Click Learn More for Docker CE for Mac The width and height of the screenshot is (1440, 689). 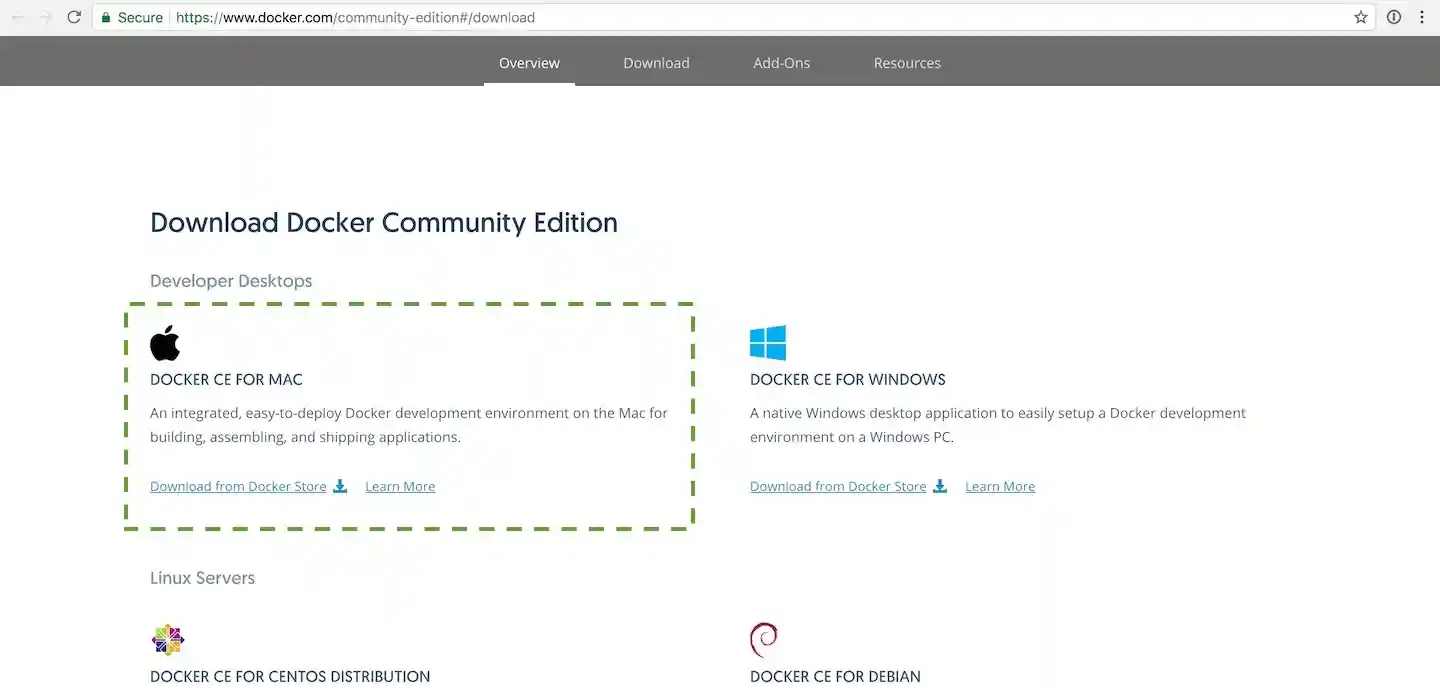pos(399,486)
